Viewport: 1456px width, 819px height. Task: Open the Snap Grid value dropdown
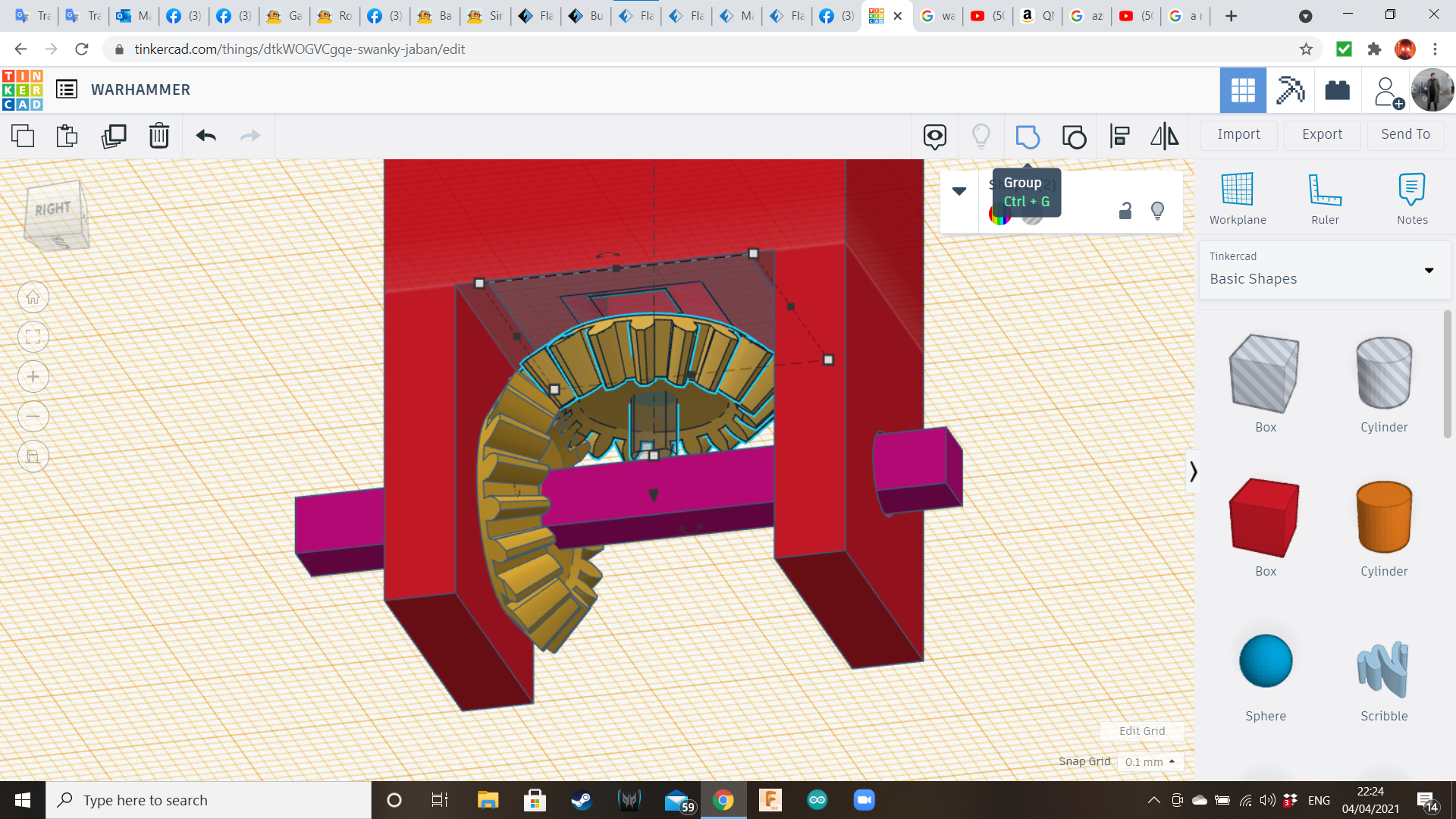point(1150,762)
